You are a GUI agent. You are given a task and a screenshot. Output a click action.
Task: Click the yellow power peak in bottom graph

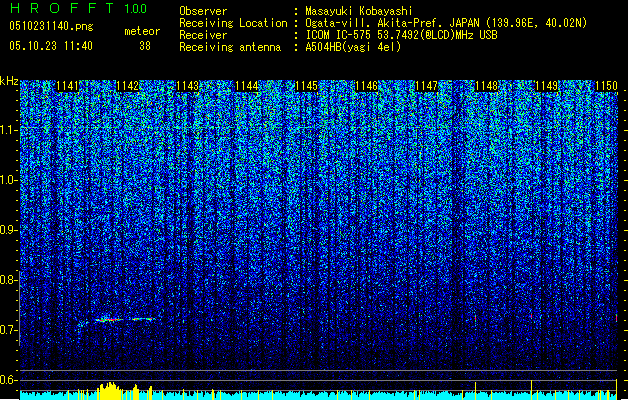coord(109,391)
